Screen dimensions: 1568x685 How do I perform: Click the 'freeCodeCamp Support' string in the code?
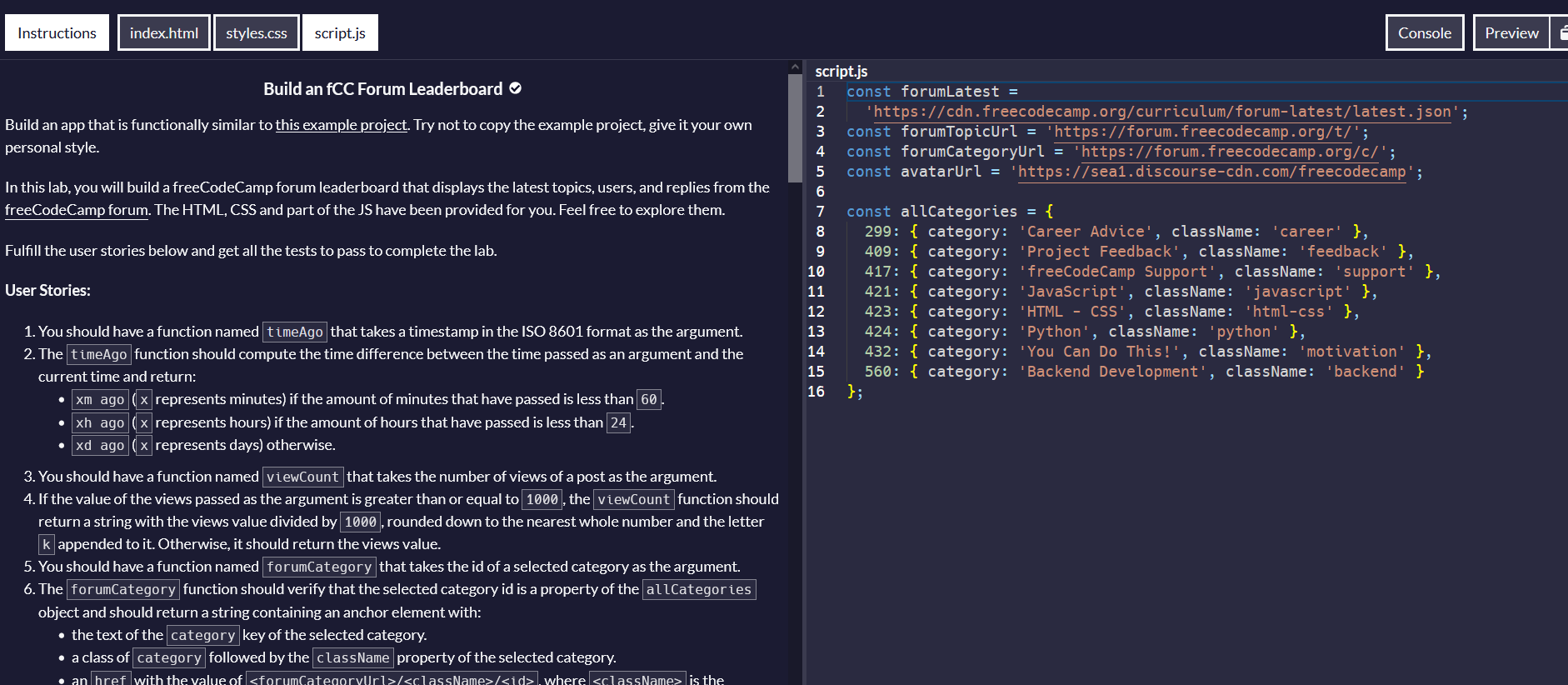(1117, 272)
